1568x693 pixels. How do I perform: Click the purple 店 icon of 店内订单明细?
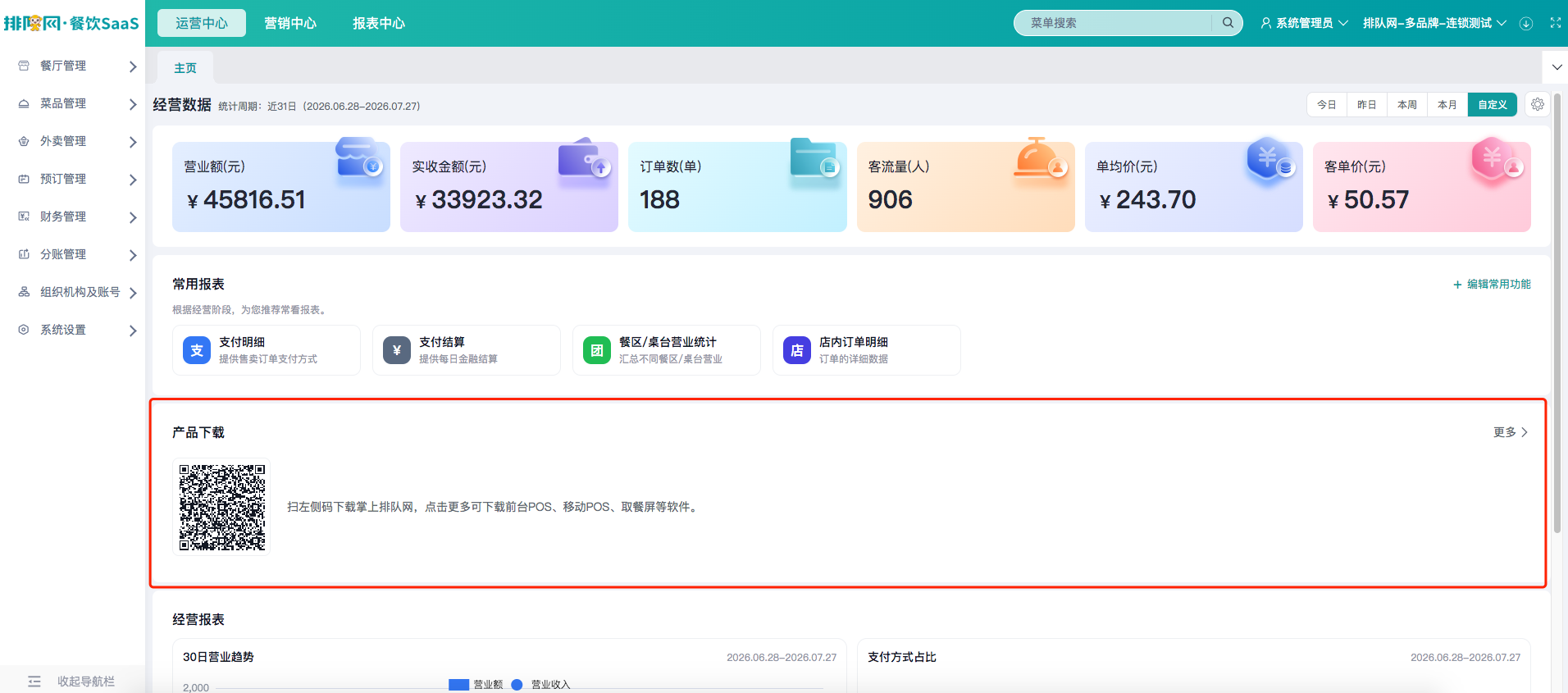797,350
